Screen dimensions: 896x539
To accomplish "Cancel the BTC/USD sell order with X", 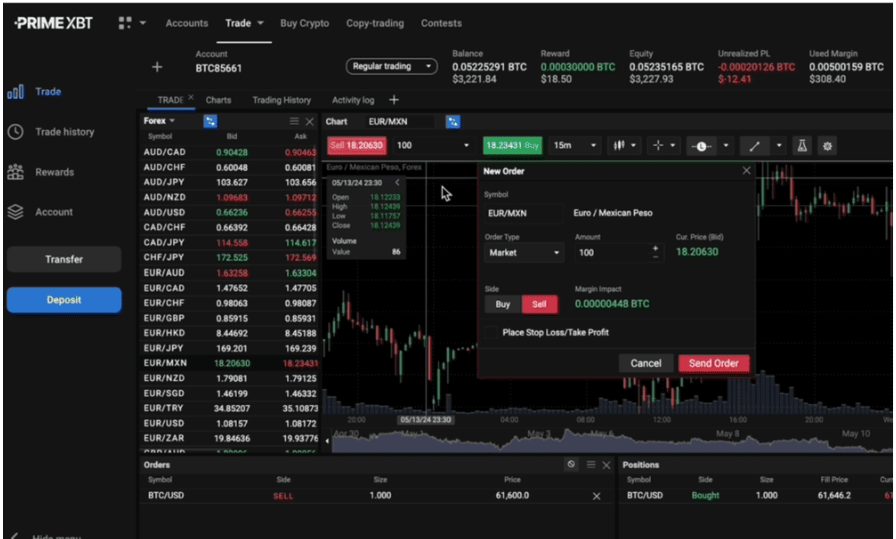I will click(597, 496).
